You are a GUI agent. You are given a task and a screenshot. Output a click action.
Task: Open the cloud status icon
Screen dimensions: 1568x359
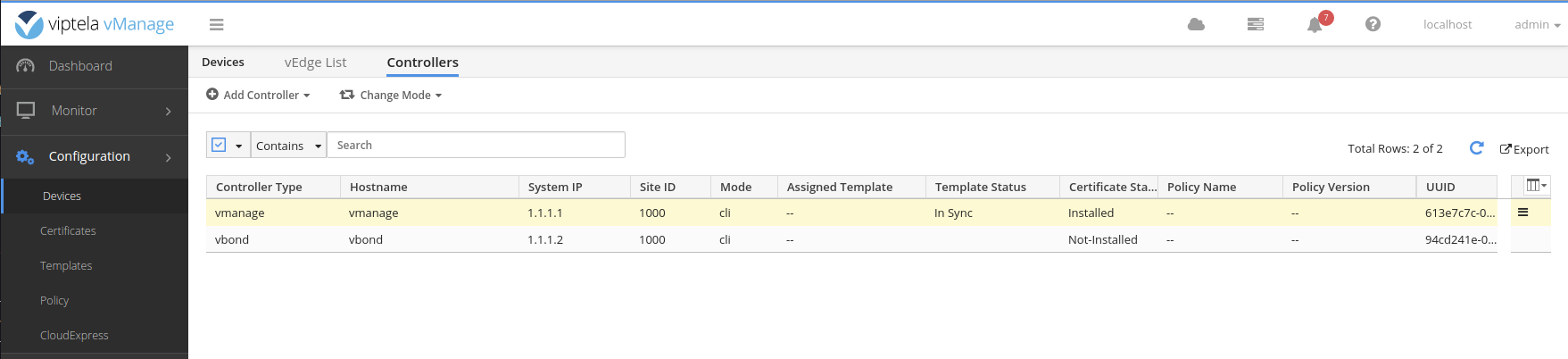pos(1196,25)
